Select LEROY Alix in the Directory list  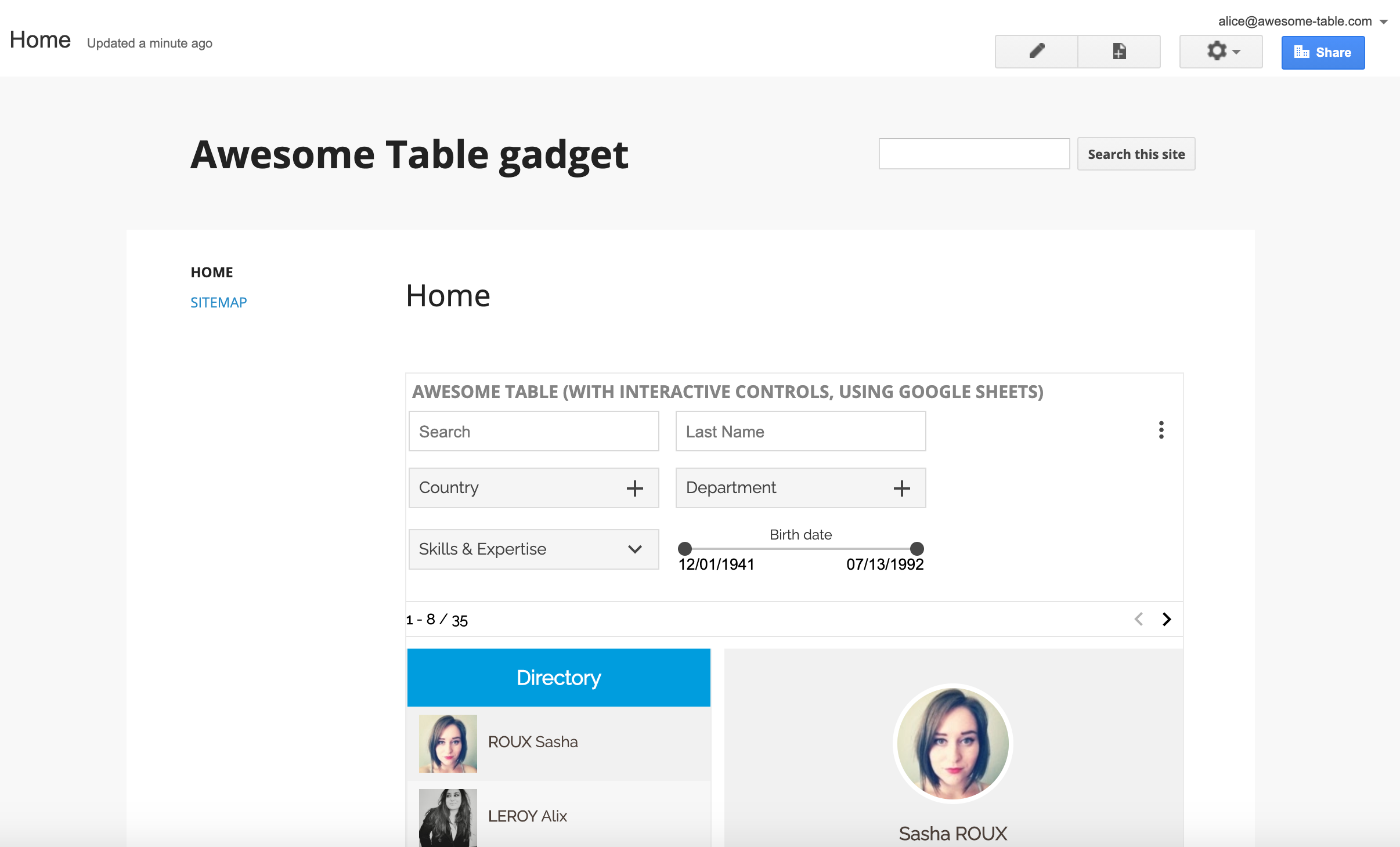[x=527, y=816]
